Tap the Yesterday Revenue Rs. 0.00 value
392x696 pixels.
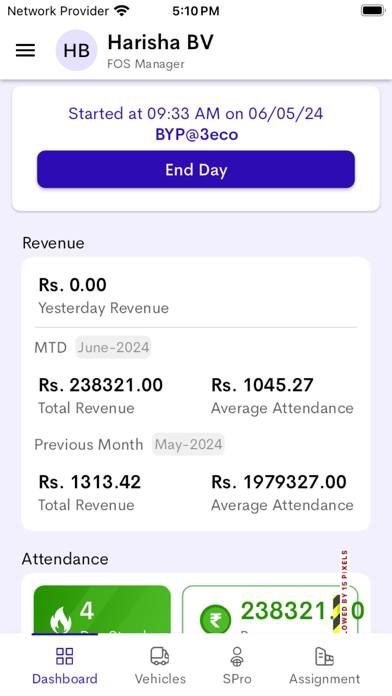point(73,285)
